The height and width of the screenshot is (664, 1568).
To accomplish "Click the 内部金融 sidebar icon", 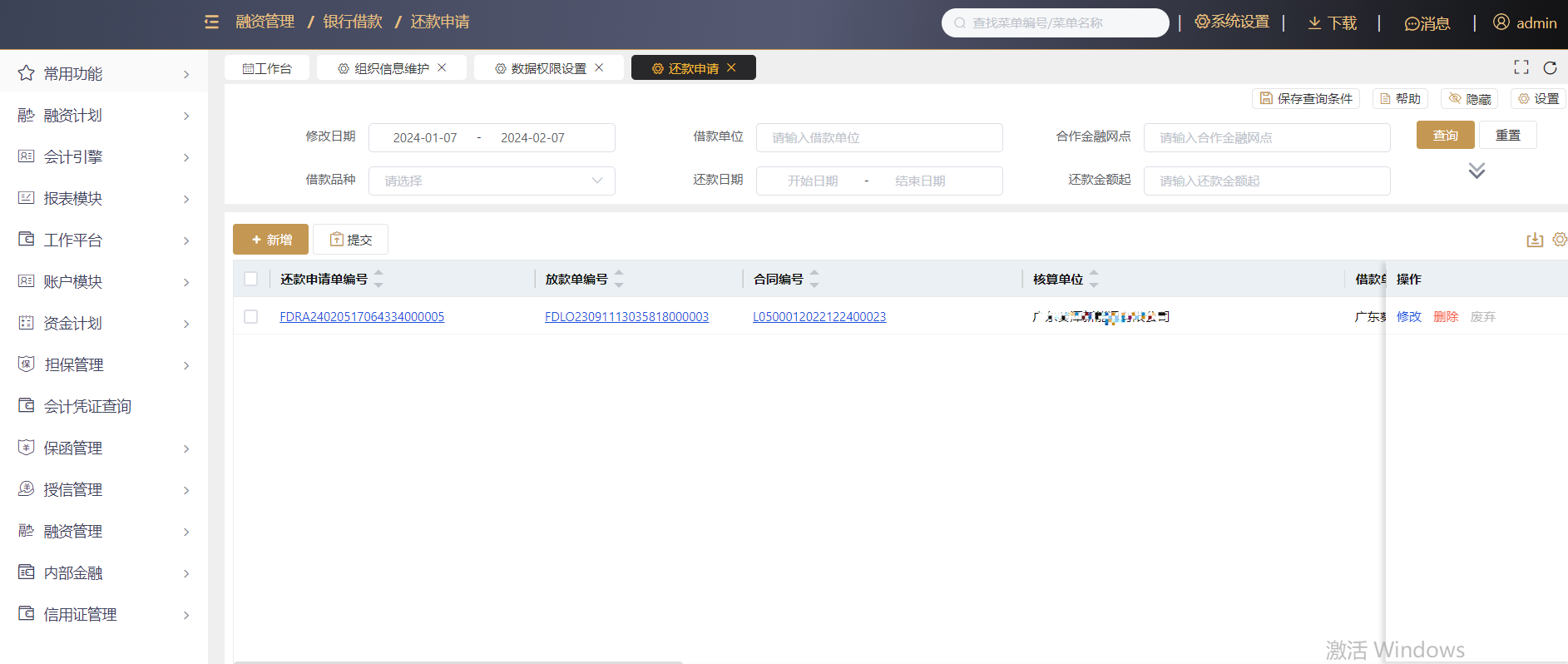I will pos(26,572).
